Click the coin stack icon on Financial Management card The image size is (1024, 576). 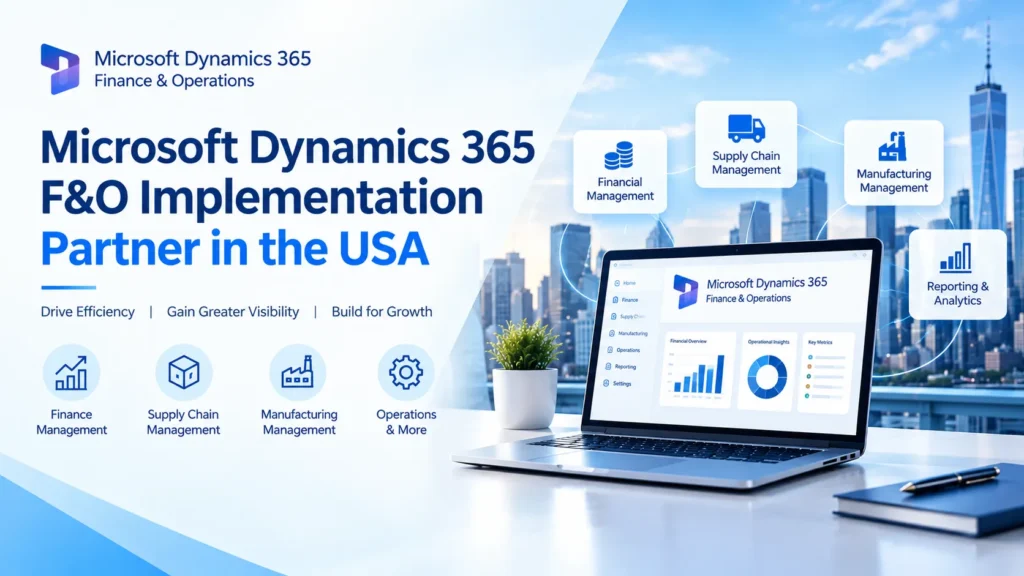[618, 156]
